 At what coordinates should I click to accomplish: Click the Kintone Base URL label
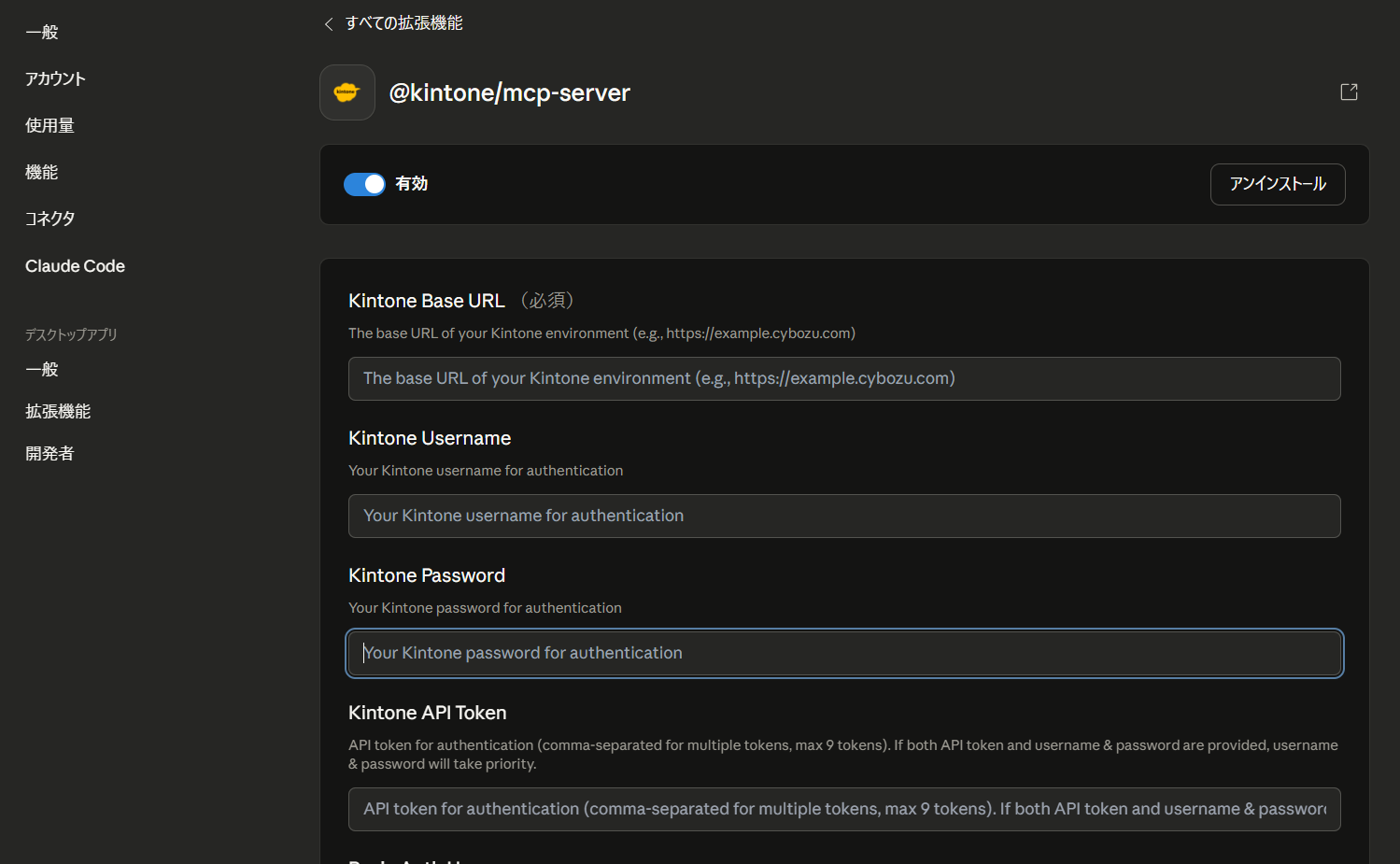coord(427,301)
